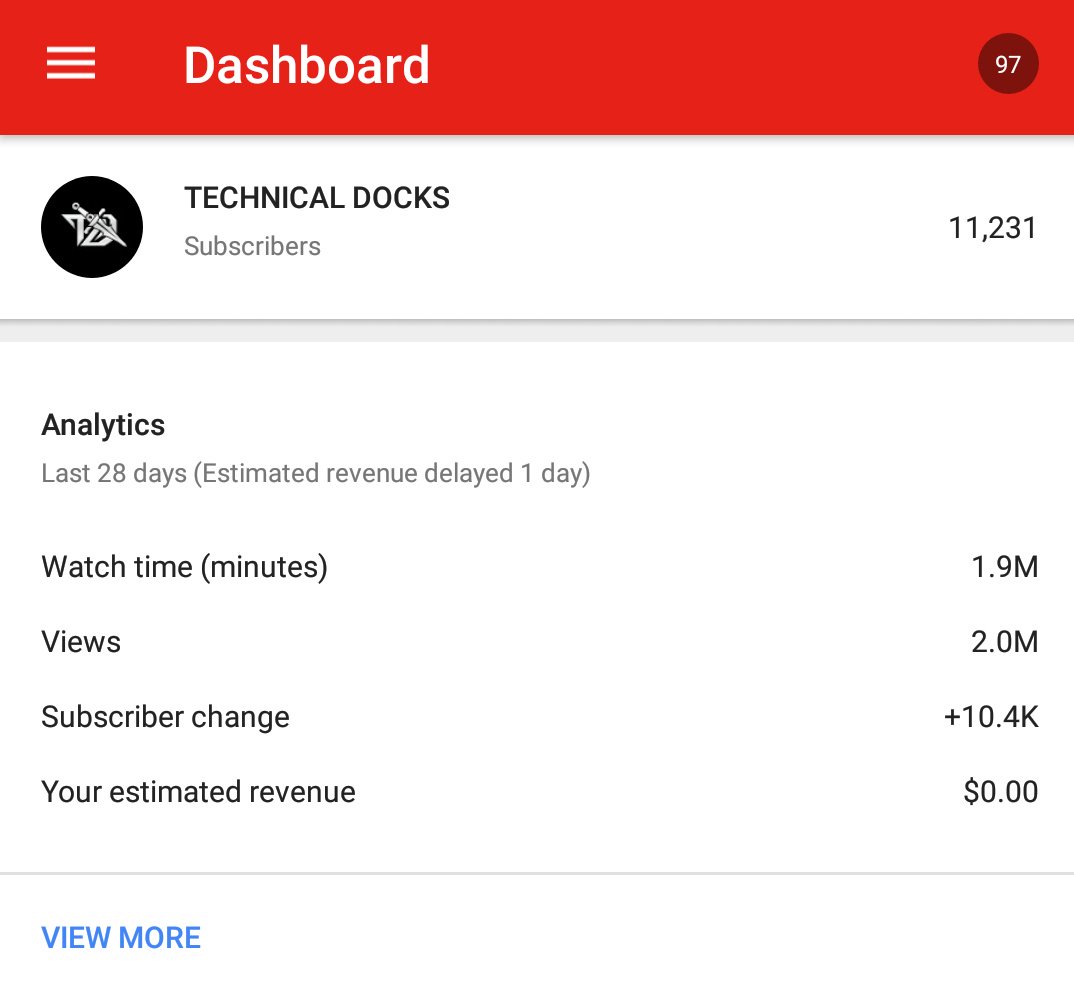This screenshot has height=1005, width=1074.
Task: Open the 97 notifications badge
Action: tap(1008, 64)
